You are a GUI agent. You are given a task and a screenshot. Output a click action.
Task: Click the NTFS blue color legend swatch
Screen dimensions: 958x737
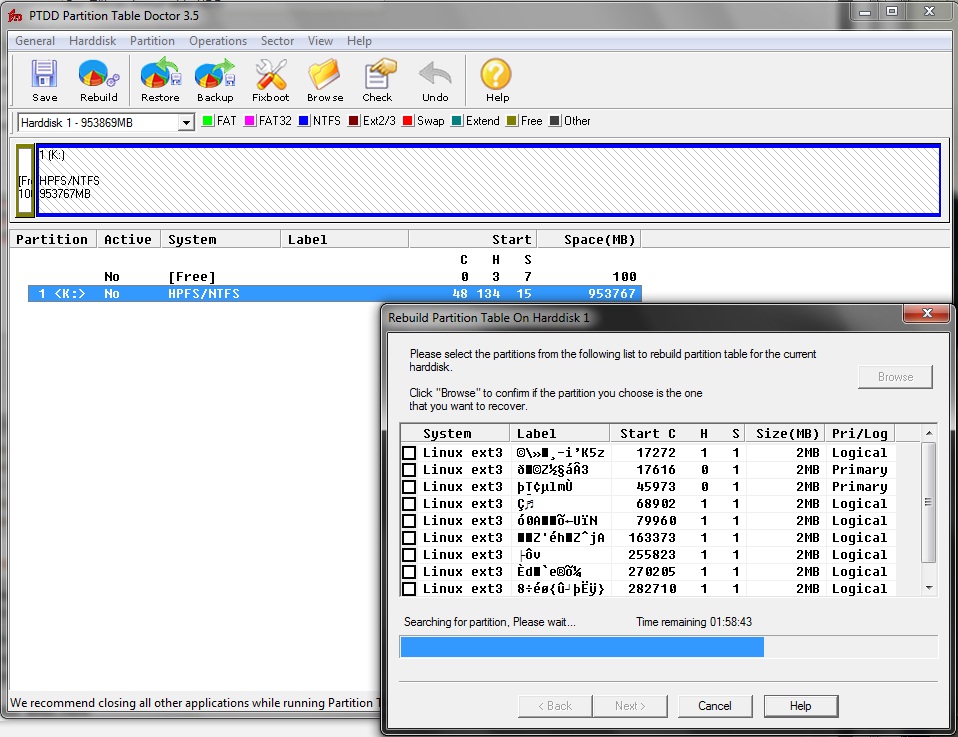coord(304,121)
